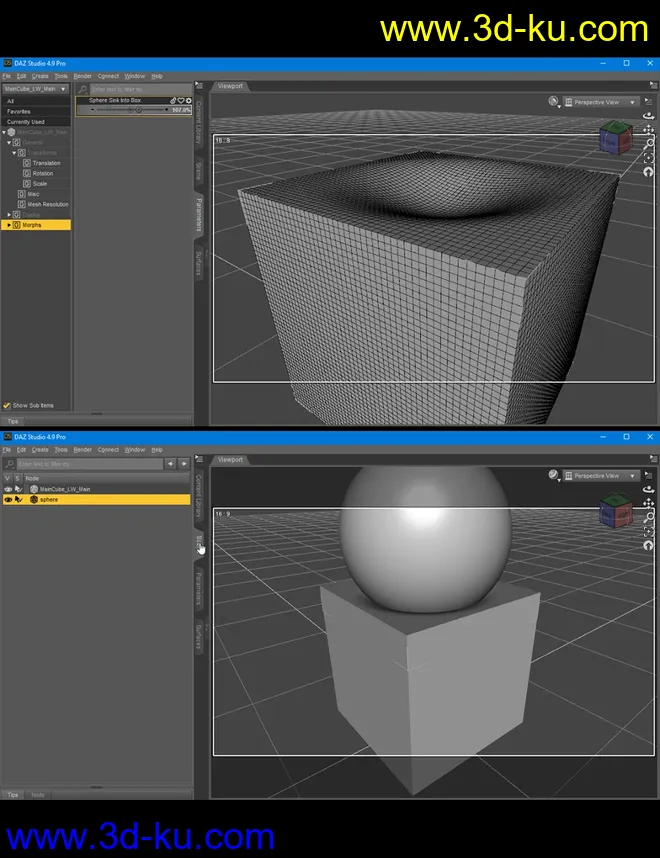
Task: Toggle visibility of MainCube_LW_Main in the Scene list
Action: 8,489
